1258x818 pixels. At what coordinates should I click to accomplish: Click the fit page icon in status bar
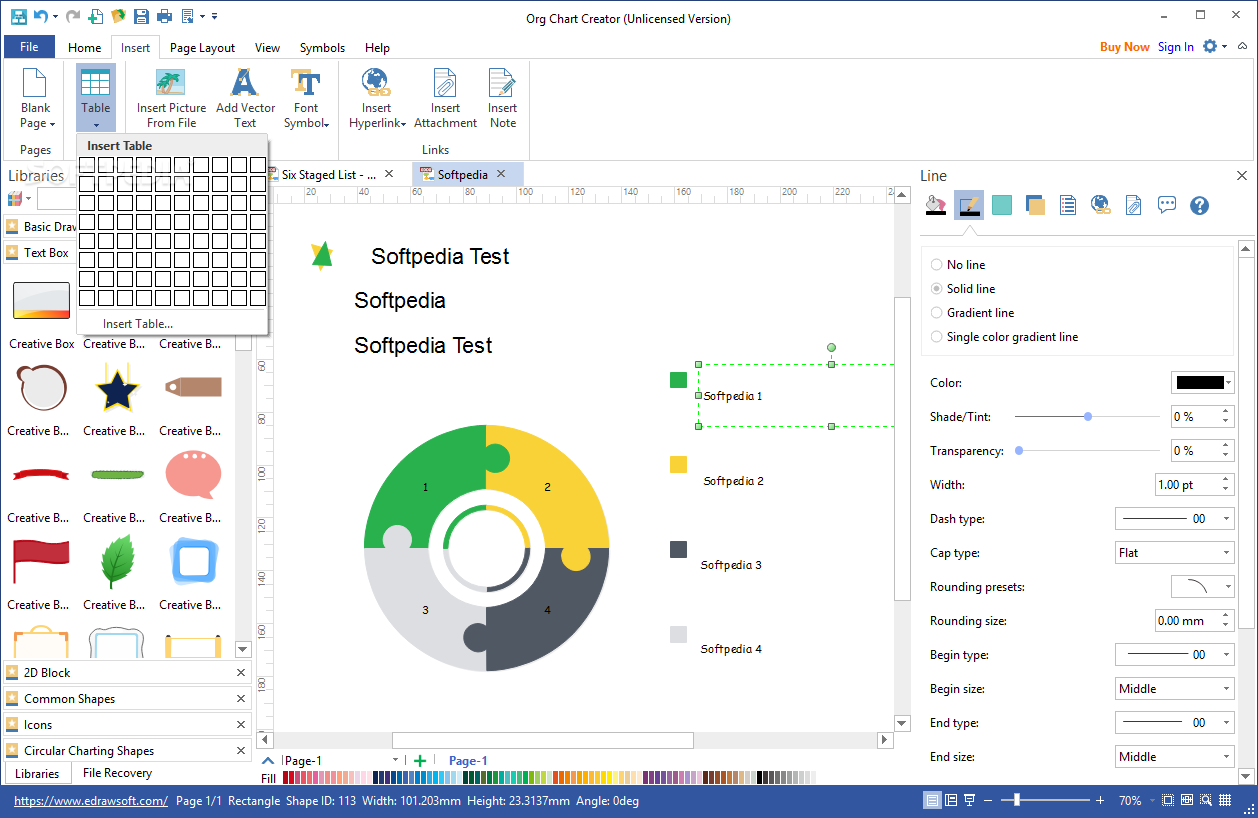(x=1168, y=800)
